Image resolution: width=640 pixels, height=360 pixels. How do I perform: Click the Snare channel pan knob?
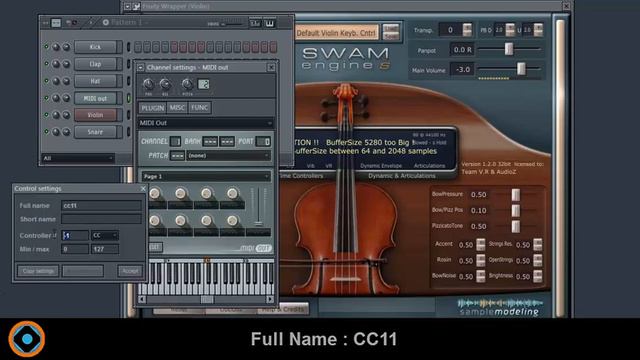click(x=56, y=132)
